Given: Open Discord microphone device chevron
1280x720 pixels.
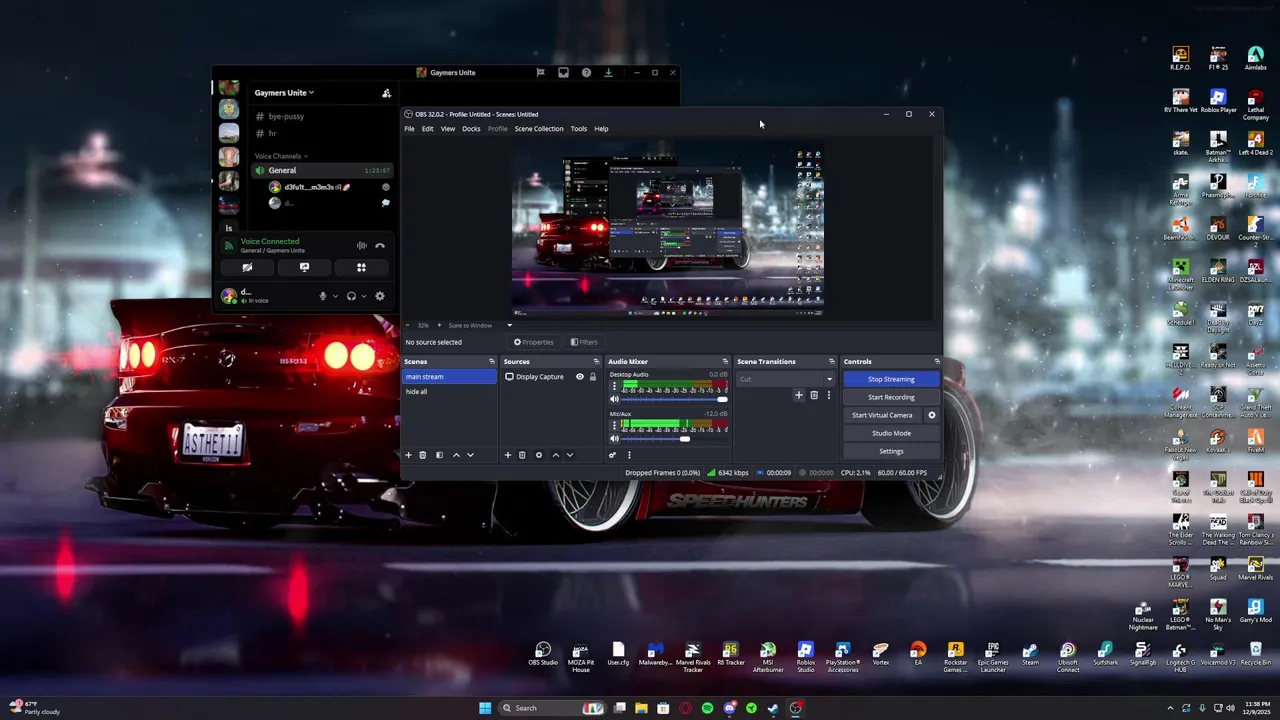Looking at the screenshot, I should point(335,296).
